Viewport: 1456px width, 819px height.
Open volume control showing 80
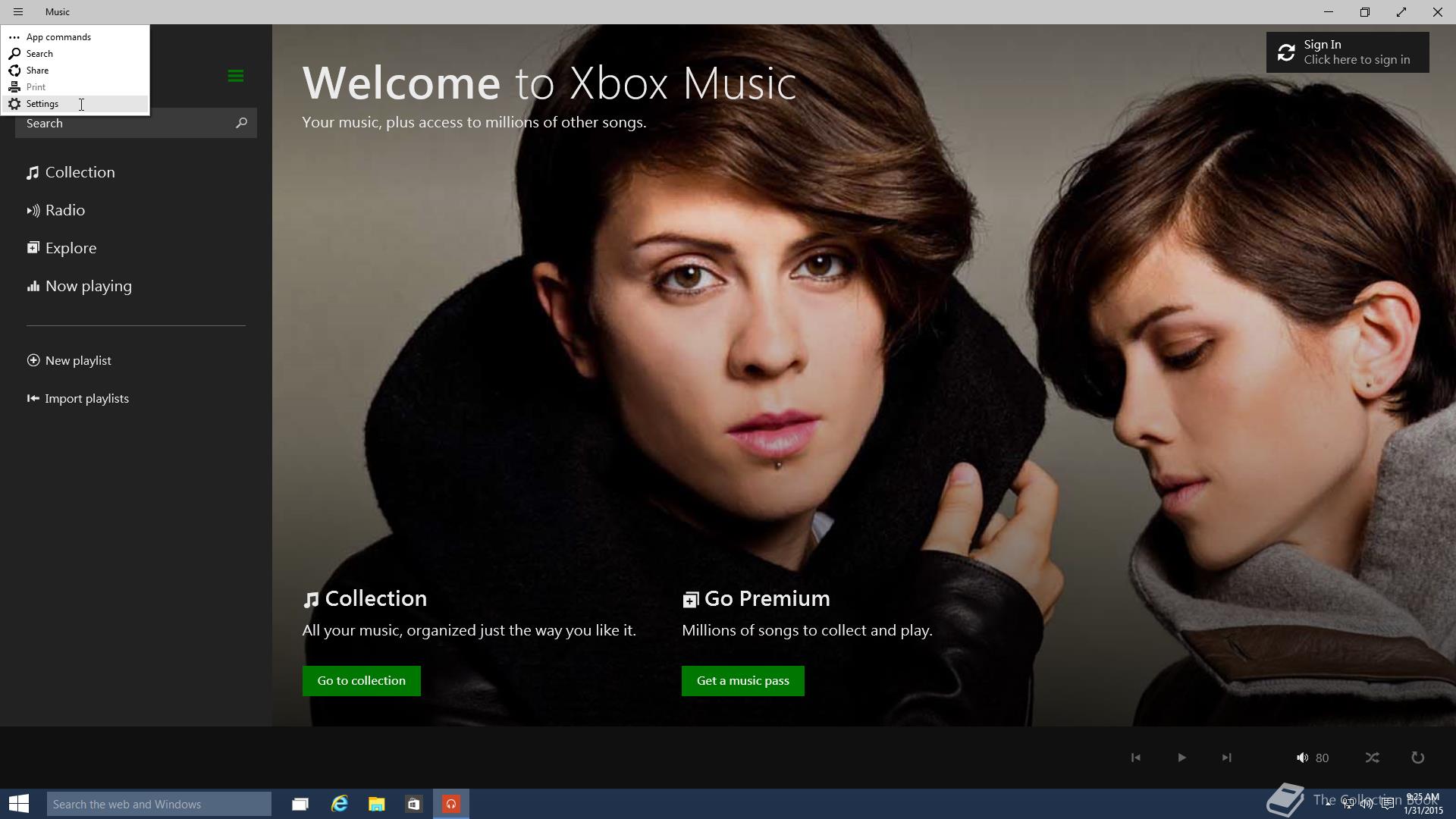coord(1313,758)
